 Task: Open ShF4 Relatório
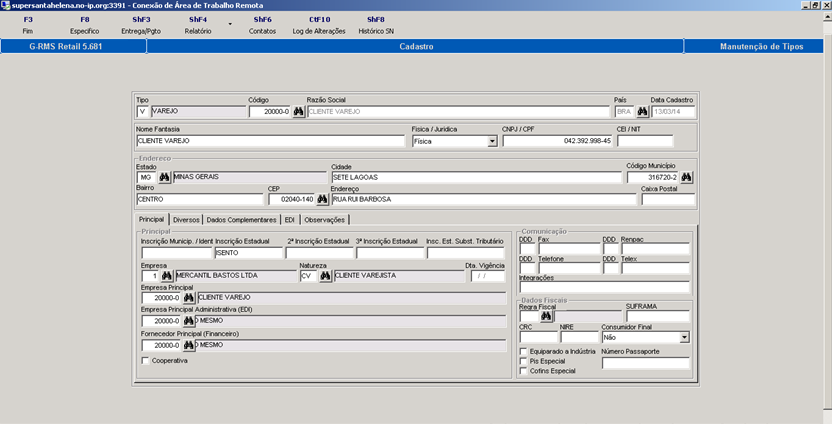pyautogui.click(x=198, y=25)
